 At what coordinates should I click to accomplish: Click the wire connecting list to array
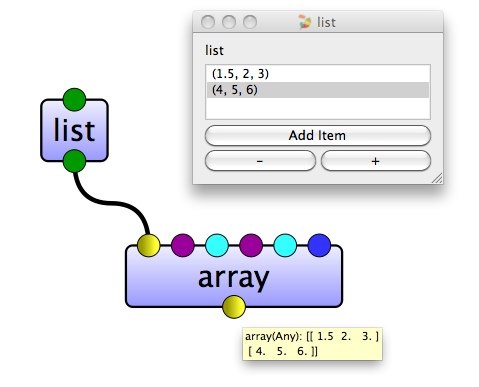click(x=112, y=202)
